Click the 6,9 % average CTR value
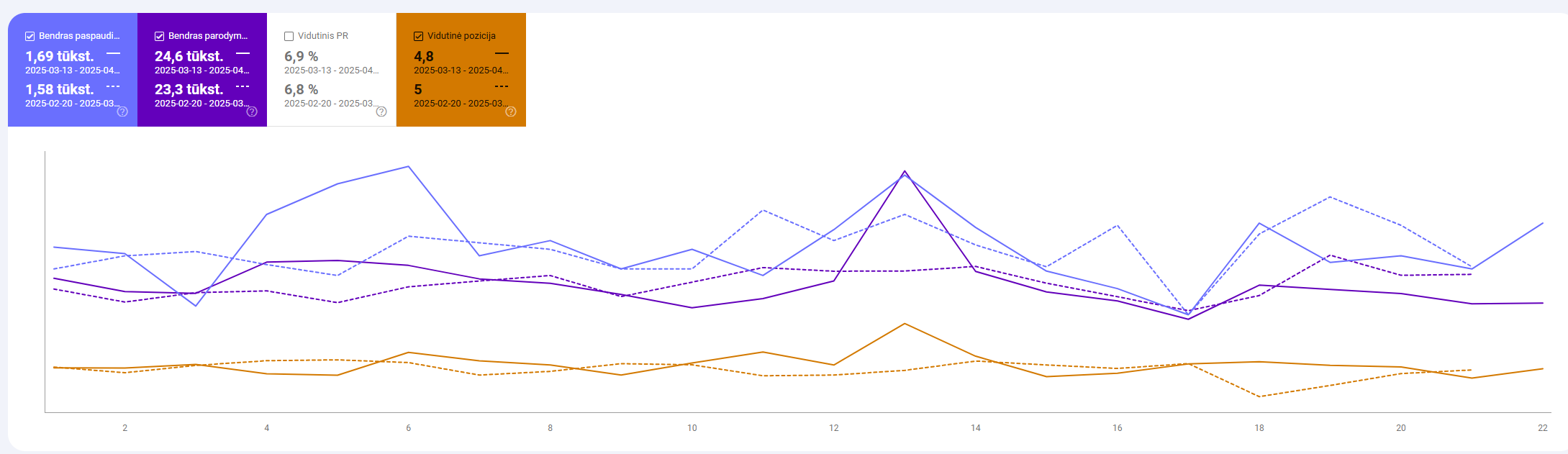Viewport: 1568px width, 454px height. 301,56
